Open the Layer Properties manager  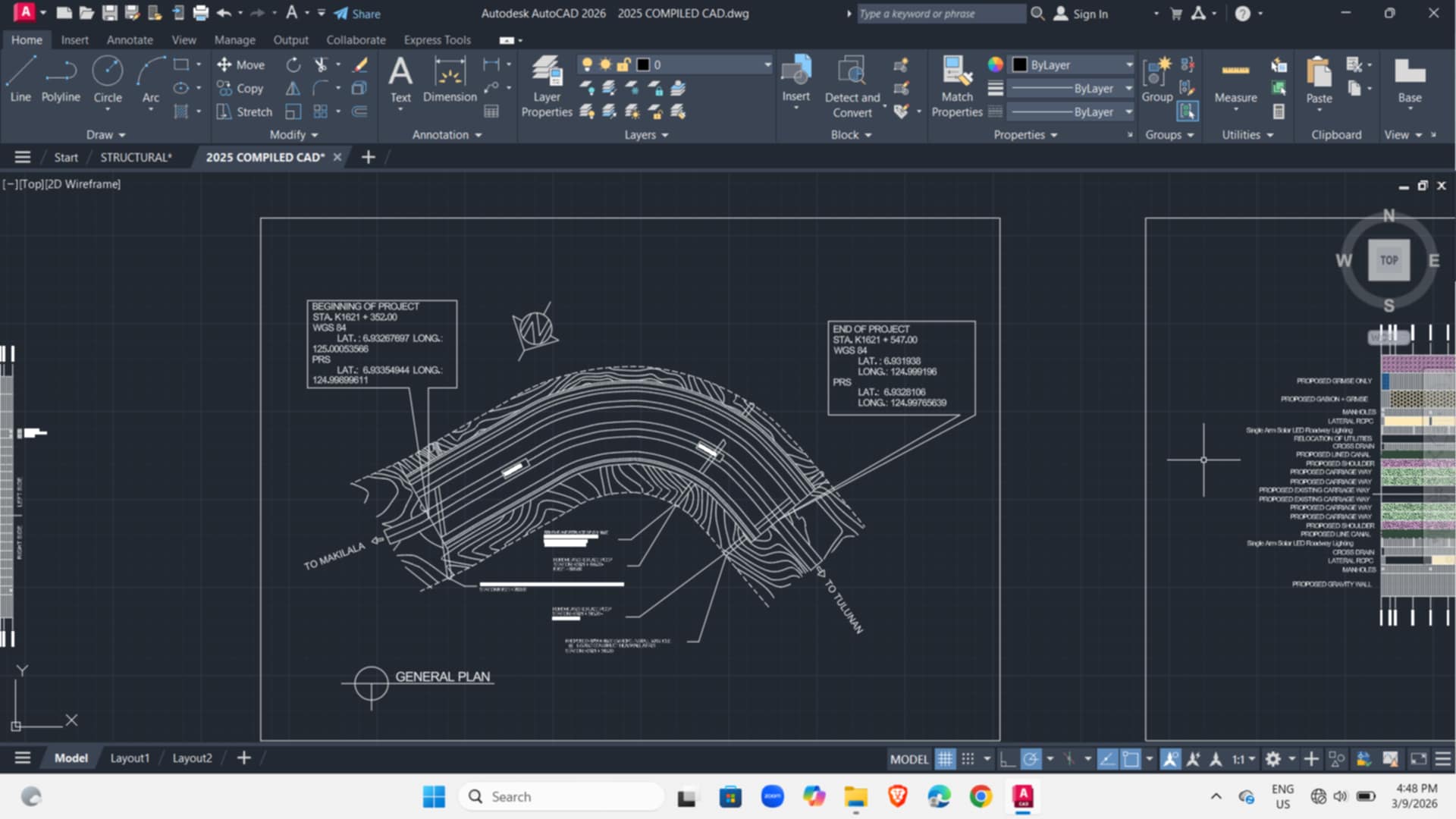(x=546, y=86)
